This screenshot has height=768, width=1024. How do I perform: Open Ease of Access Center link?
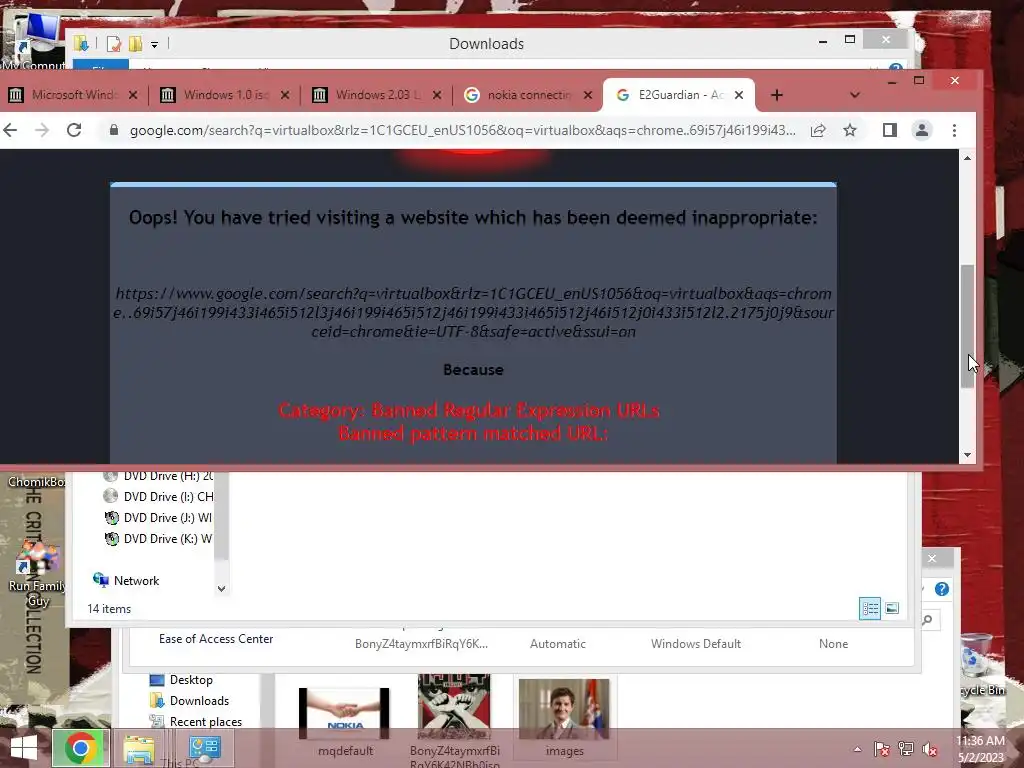click(x=216, y=639)
